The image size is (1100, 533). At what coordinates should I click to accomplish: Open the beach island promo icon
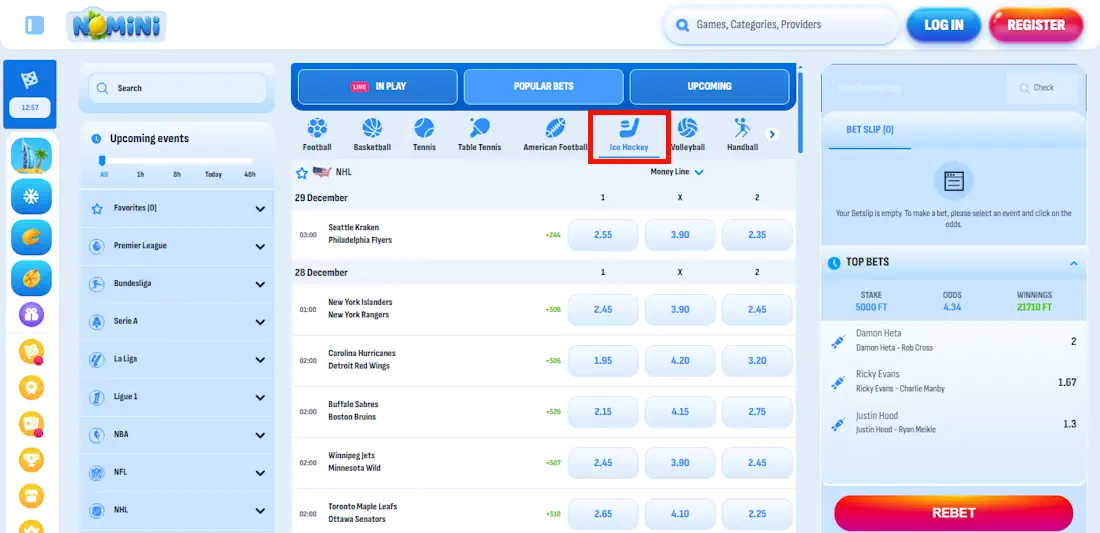coord(32,155)
